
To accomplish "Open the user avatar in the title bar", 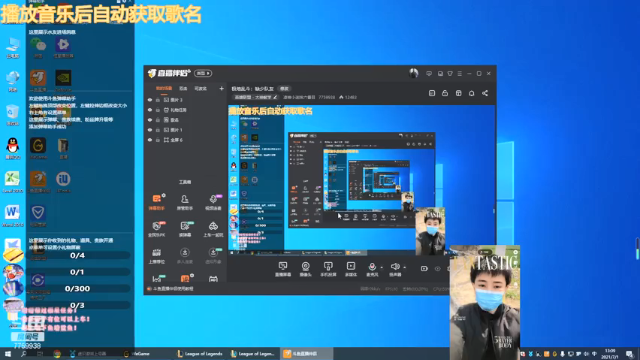I will pyautogui.click(x=413, y=73).
